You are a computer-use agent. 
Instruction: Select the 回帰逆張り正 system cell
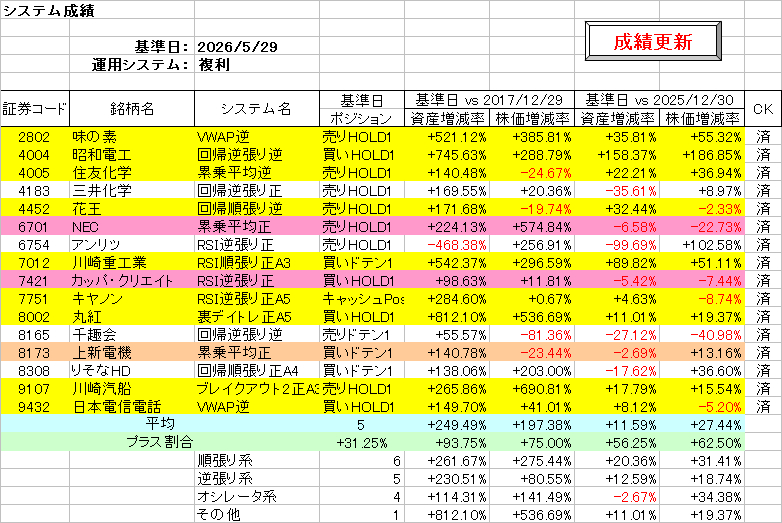257,191
